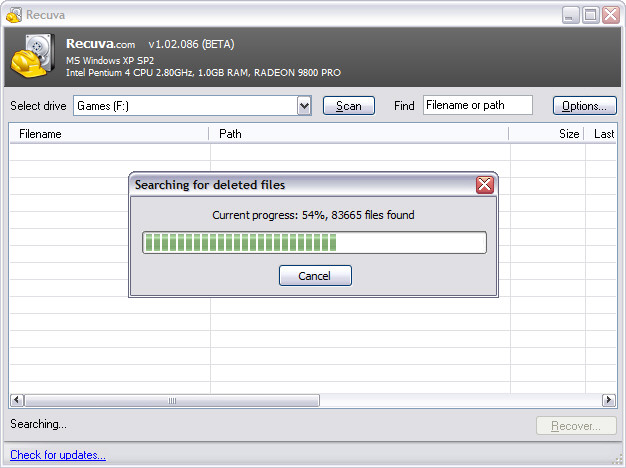The image size is (626, 468).
Task: Click the window resize grip corner
Action: click(618, 461)
